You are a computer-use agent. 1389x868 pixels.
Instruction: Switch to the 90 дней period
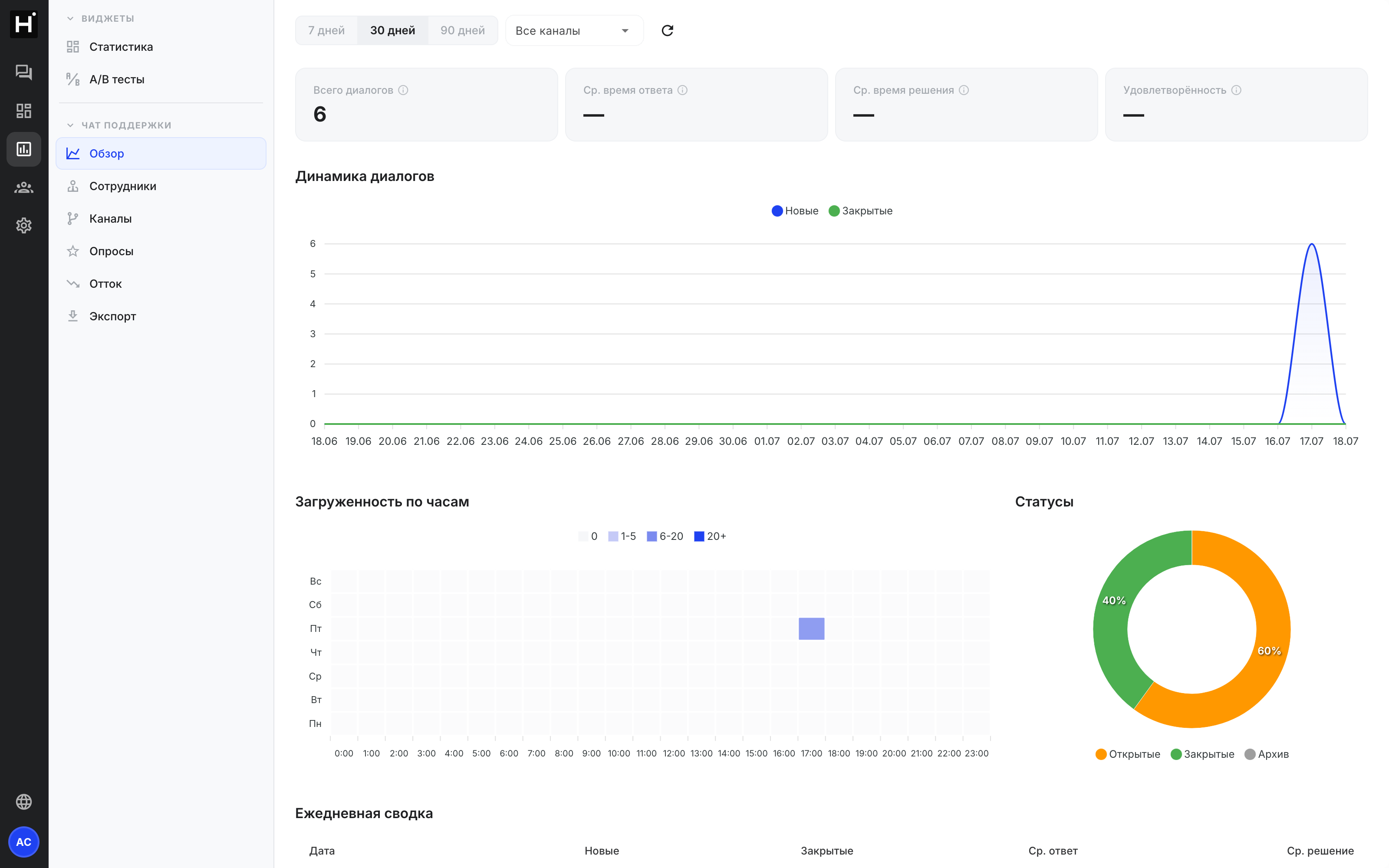(x=463, y=30)
